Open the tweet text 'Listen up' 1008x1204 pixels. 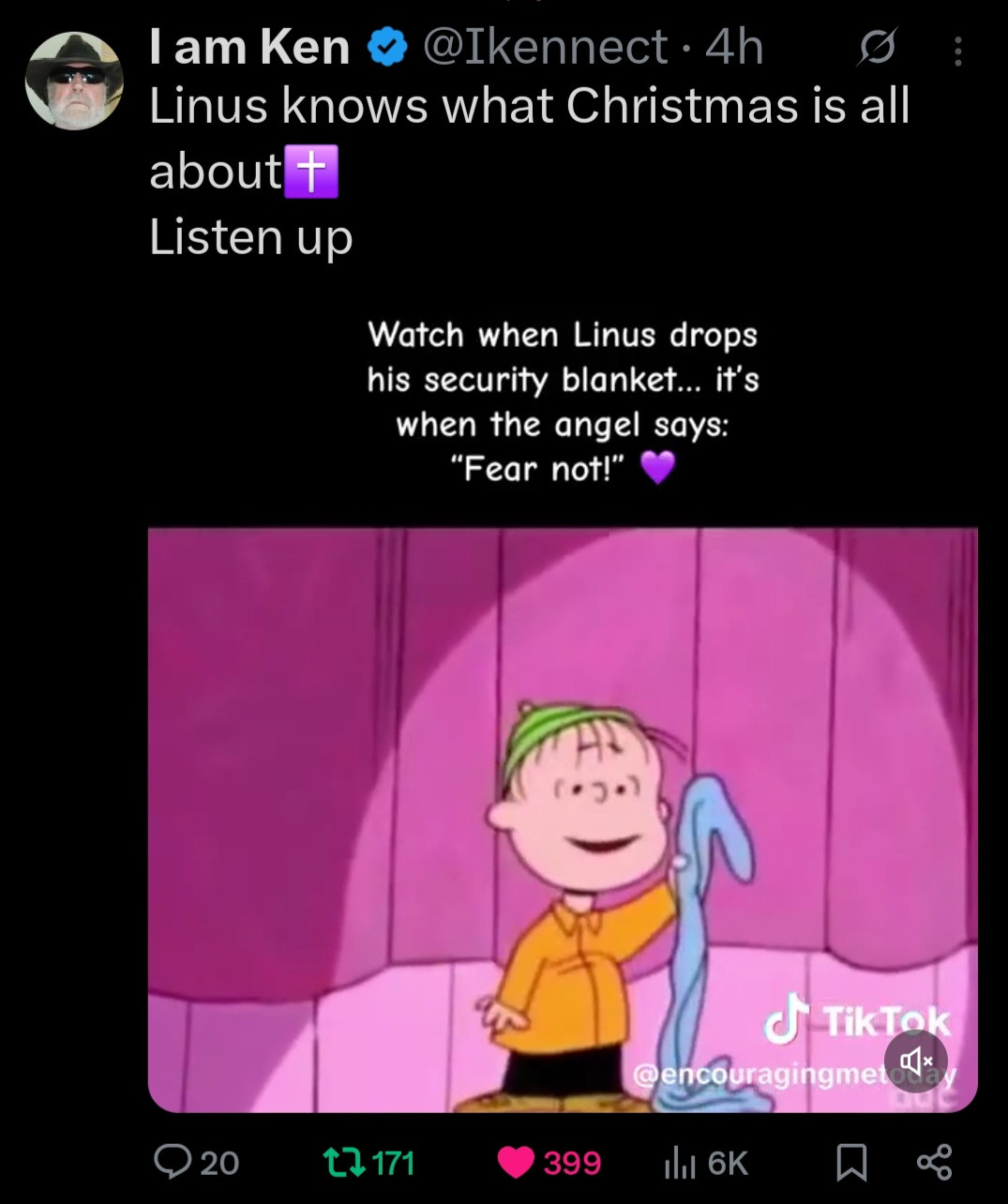pos(251,237)
